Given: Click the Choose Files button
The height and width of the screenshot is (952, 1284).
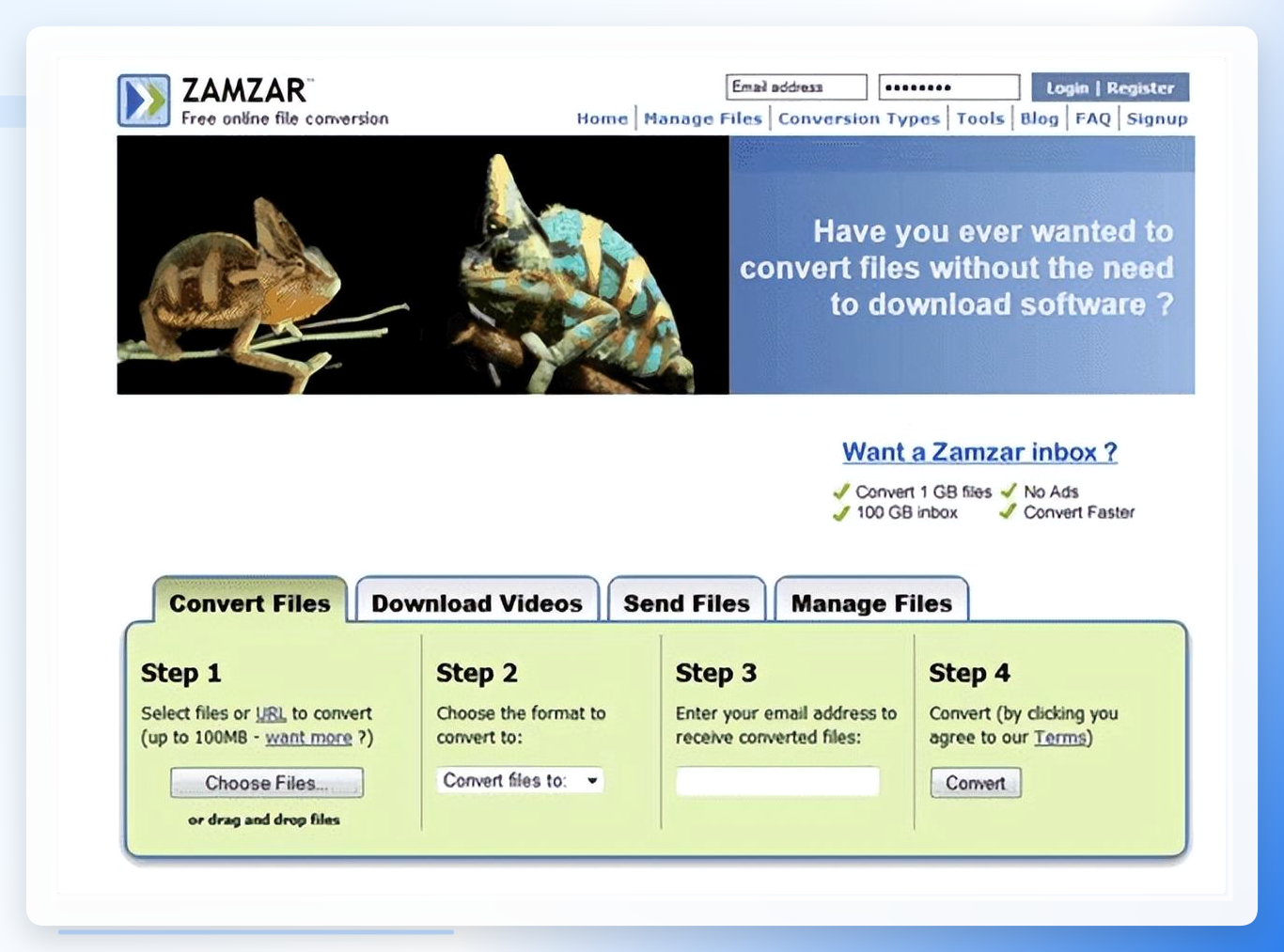Looking at the screenshot, I should pos(267,783).
